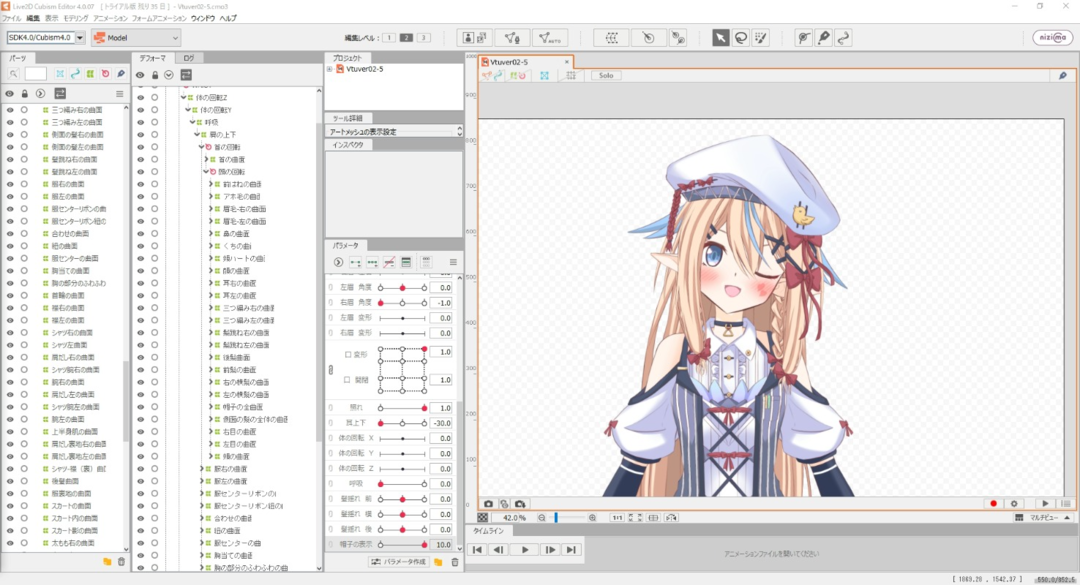Click the magnifier icon in the viewport toolbar
Image resolution: width=1080 pixels, height=585 pixels.
[1061, 75]
